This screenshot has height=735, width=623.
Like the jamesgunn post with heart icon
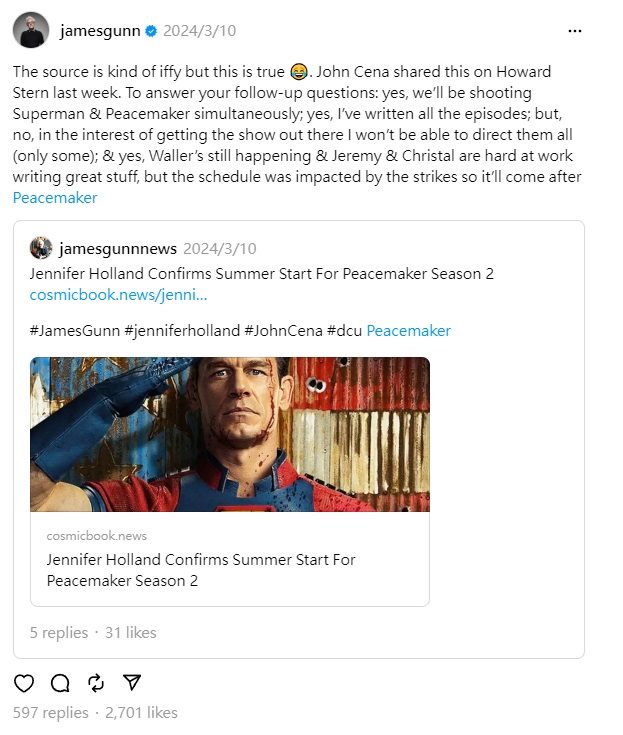coord(24,683)
